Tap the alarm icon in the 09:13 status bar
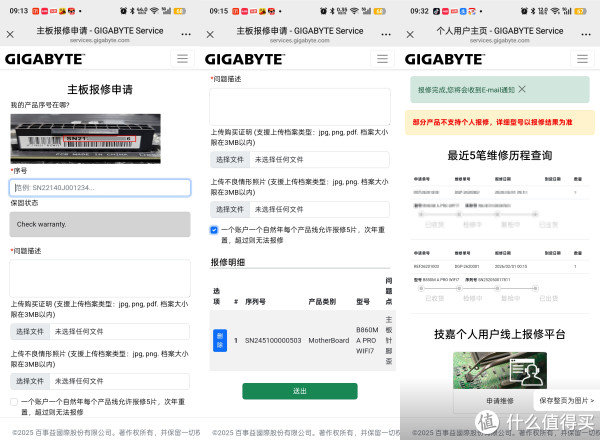The image size is (600, 440). coord(123,11)
